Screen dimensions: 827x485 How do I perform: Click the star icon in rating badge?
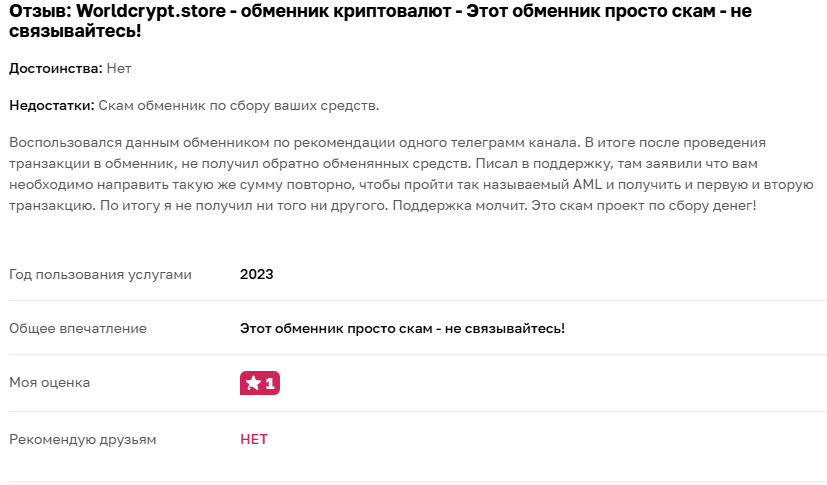coord(253,383)
